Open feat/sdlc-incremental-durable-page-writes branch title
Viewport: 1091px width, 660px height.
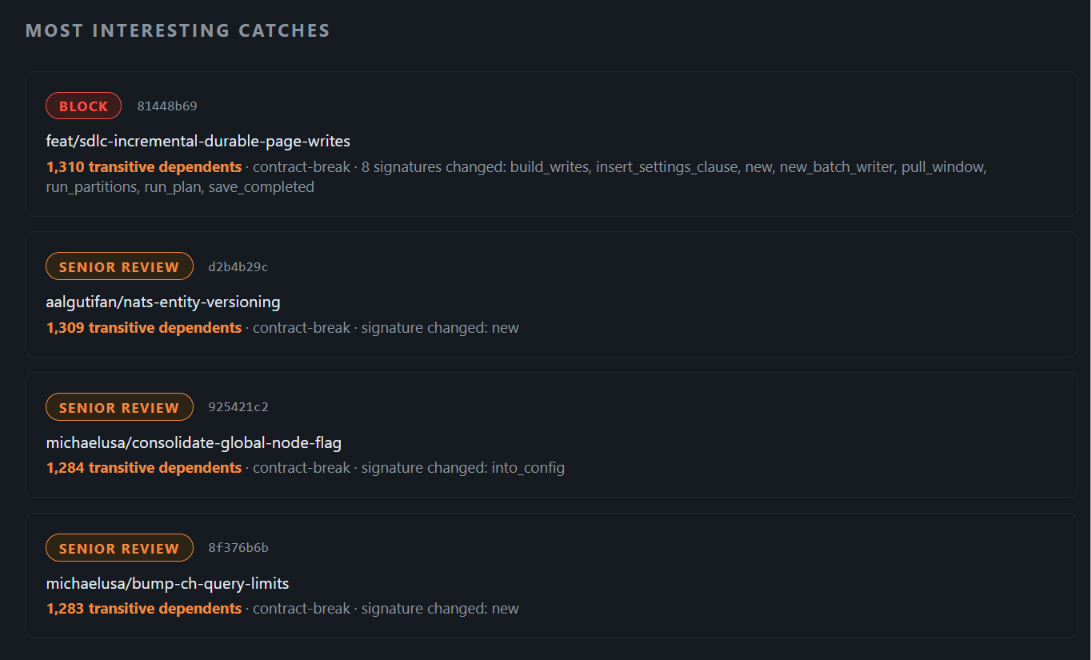[x=198, y=140]
